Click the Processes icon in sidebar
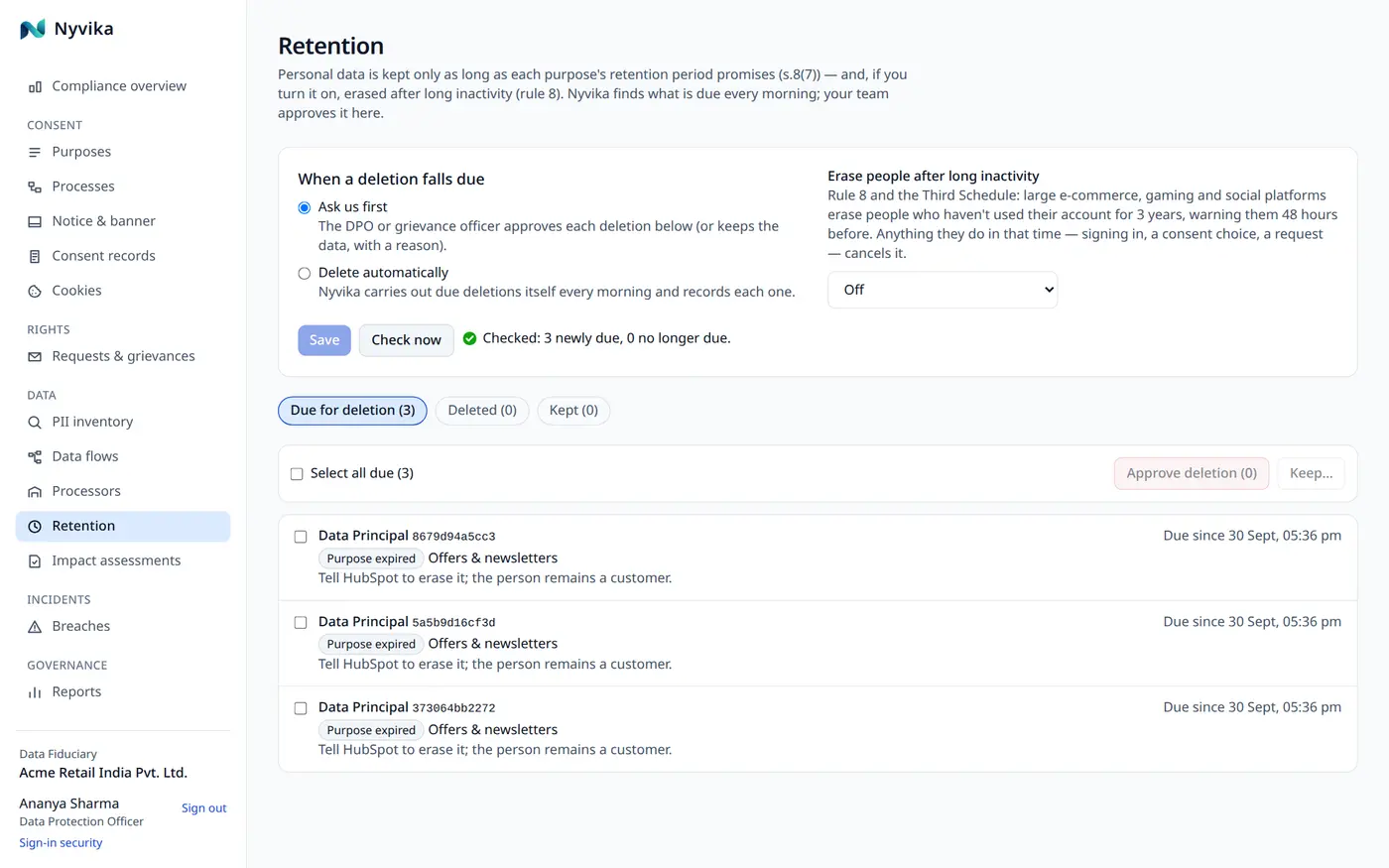This screenshot has height=868, width=1389. [x=35, y=186]
